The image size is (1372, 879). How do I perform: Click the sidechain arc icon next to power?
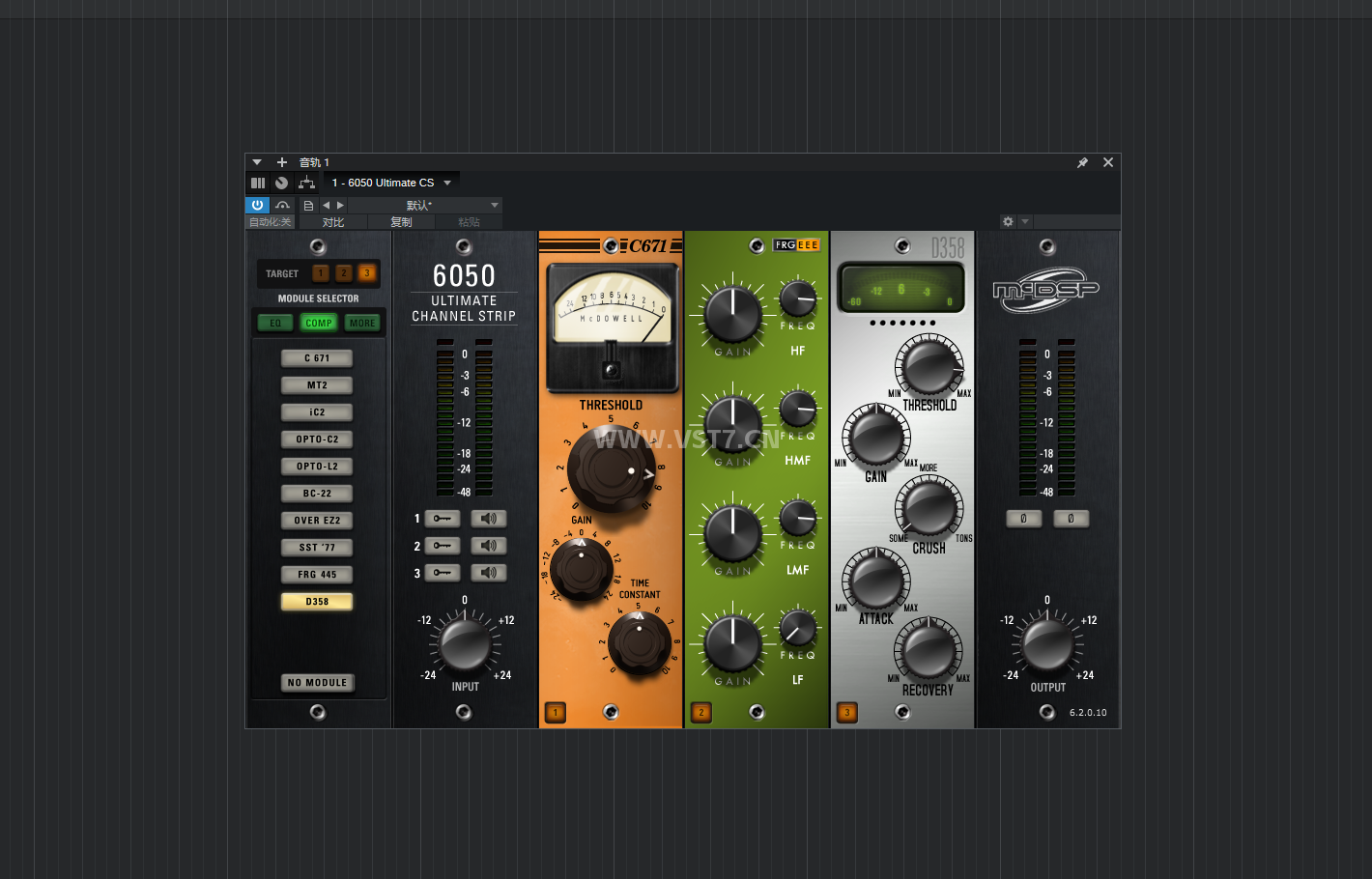[282, 205]
